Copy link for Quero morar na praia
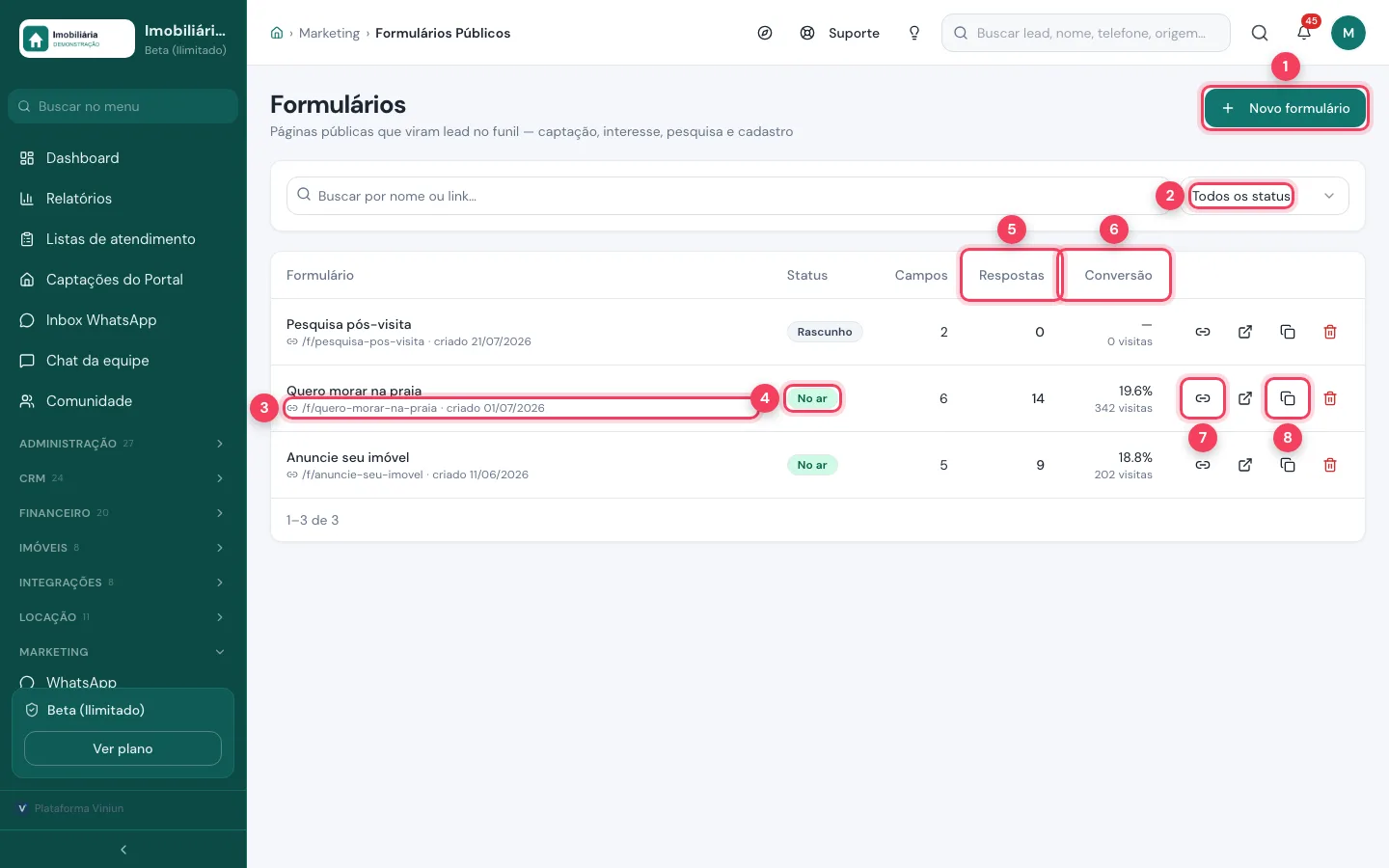This screenshot has width=1389, height=868. pos(1203,398)
